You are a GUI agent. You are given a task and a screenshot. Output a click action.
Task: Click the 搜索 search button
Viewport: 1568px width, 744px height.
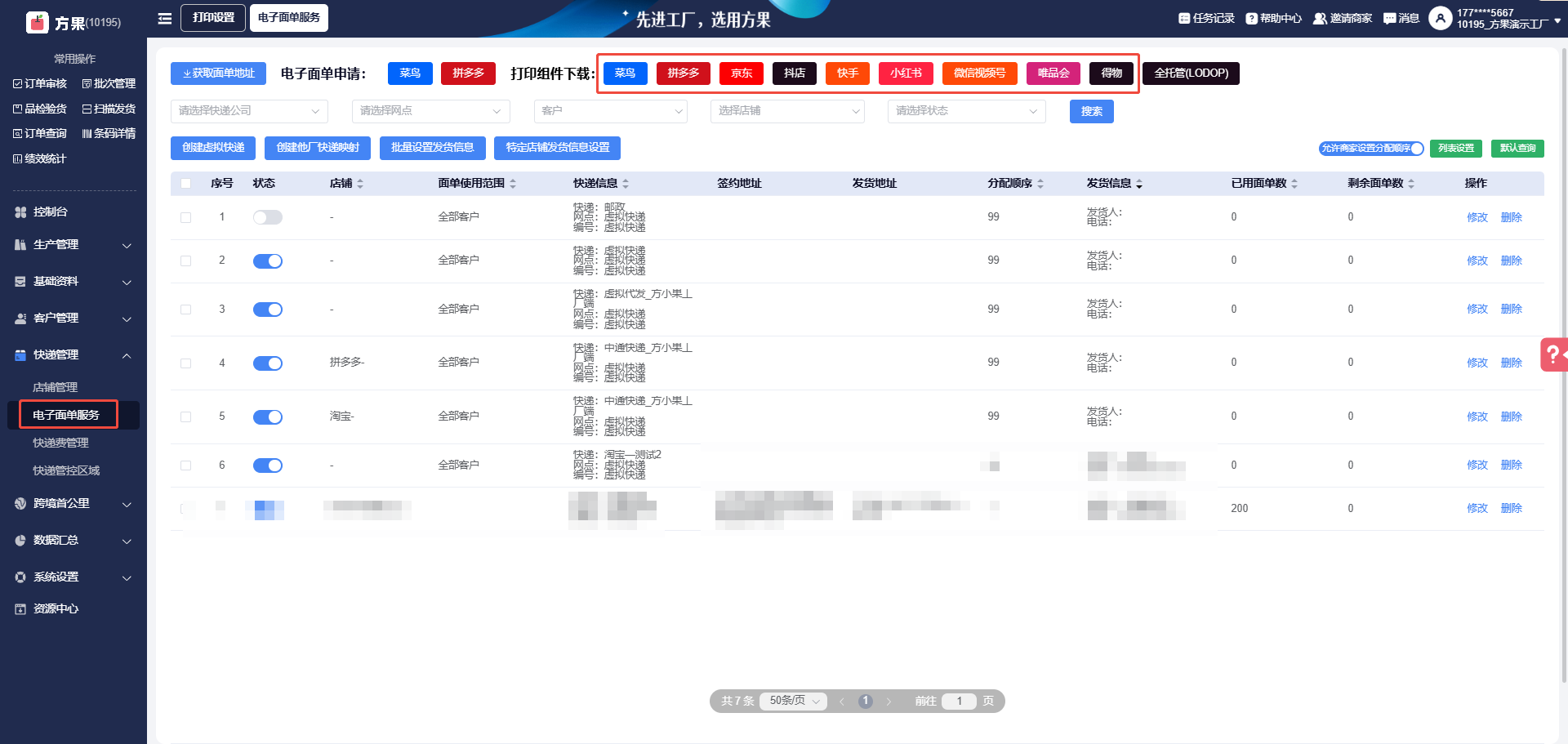1092,111
